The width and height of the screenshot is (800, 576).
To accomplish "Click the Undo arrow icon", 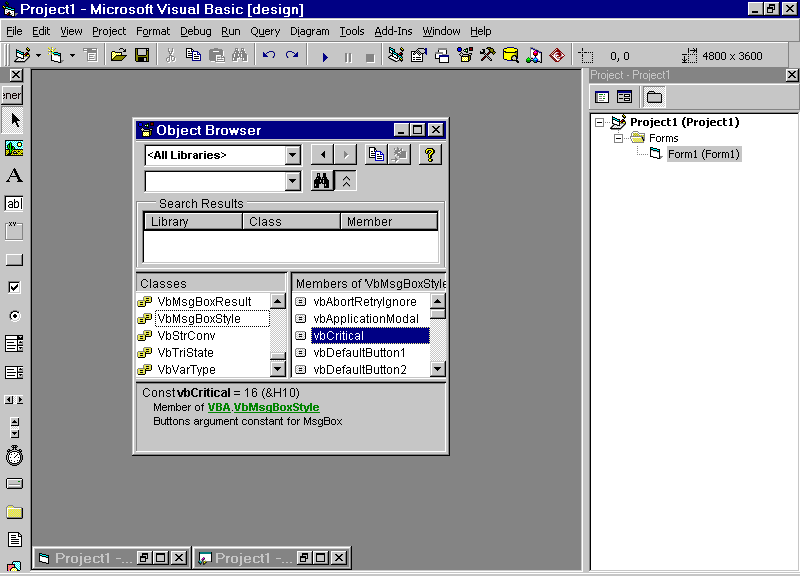I will [269, 55].
